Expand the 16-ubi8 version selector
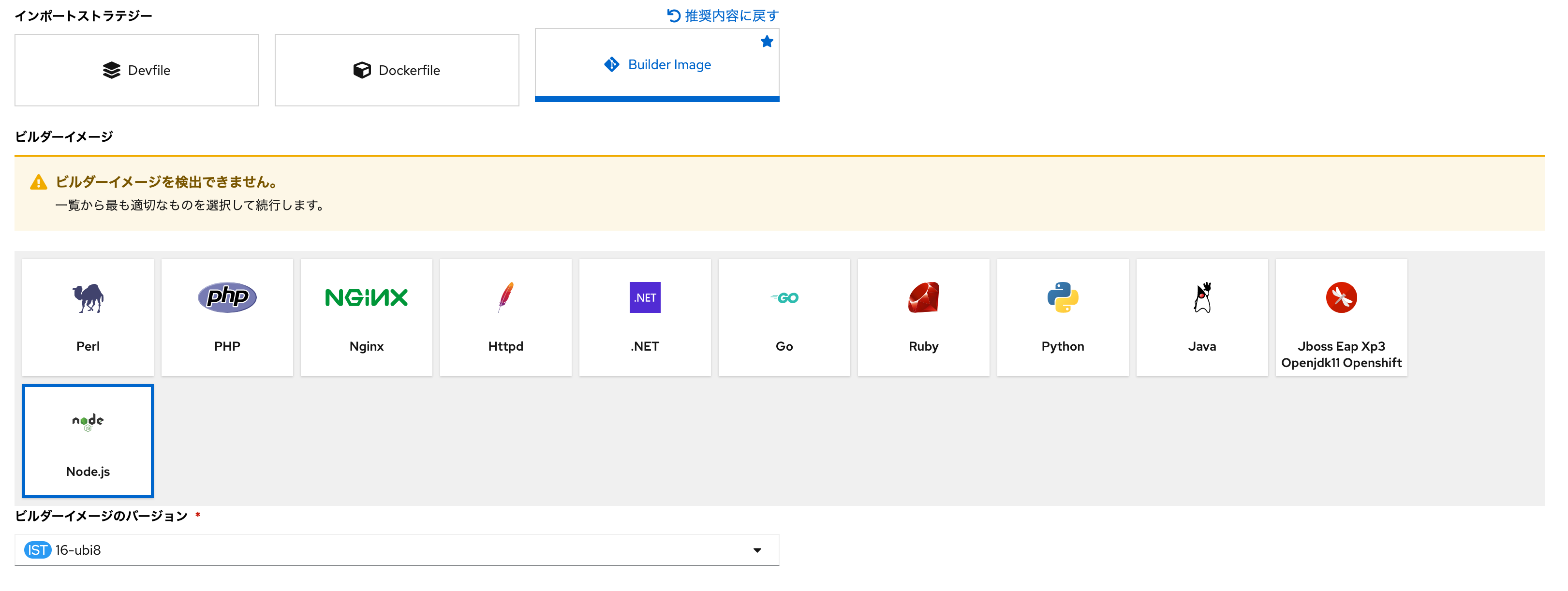1568x591 pixels. pos(396,549)
